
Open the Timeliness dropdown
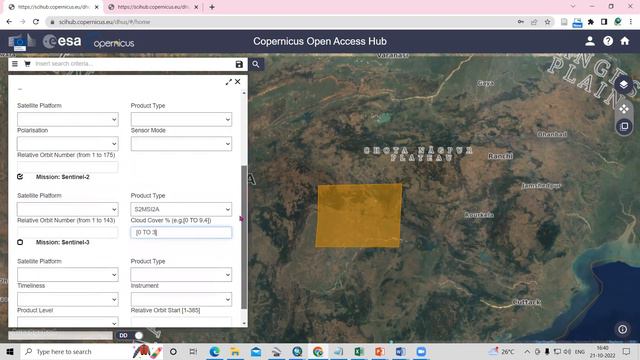pos(68,299)
